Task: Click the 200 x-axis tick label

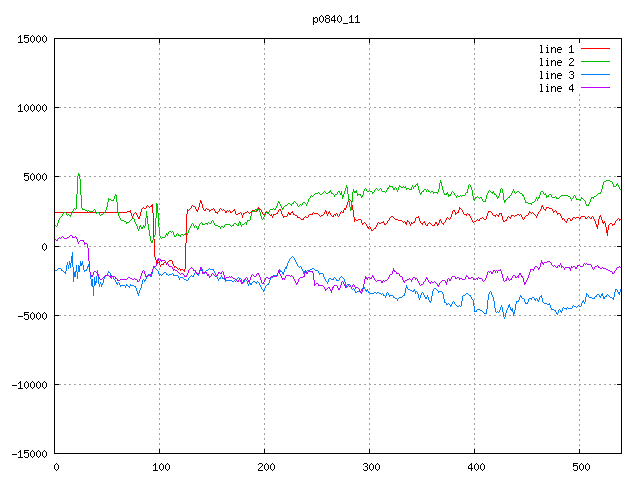Action: click(x=265, y=467)
